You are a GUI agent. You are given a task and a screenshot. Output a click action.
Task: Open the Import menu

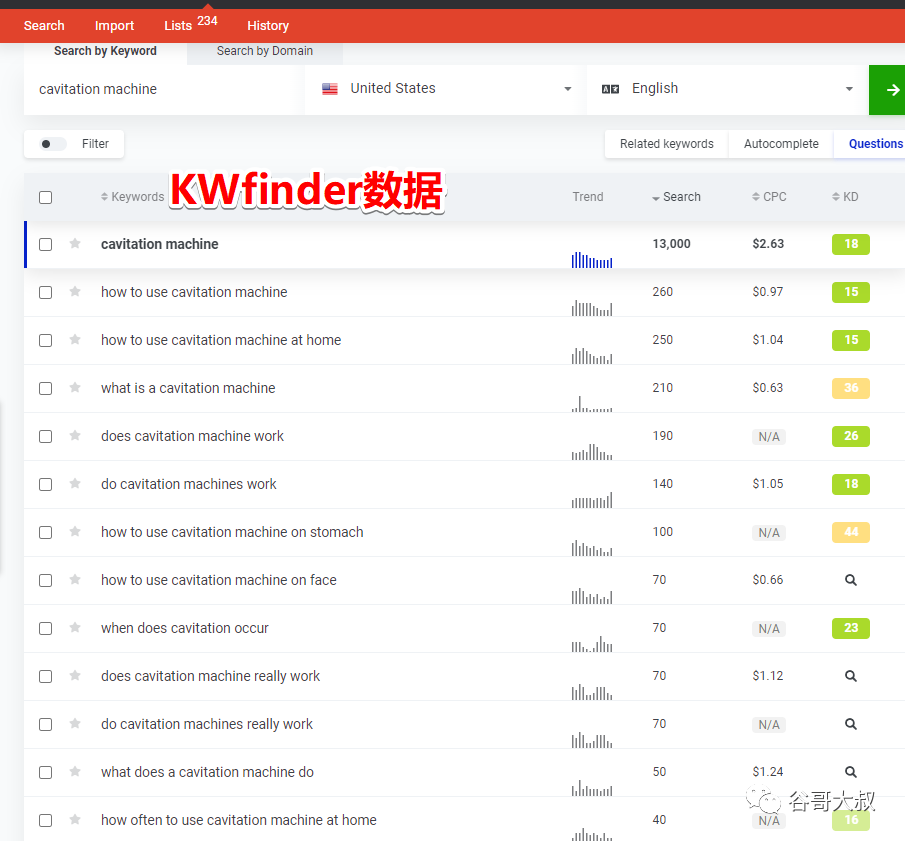coord(114,25)
